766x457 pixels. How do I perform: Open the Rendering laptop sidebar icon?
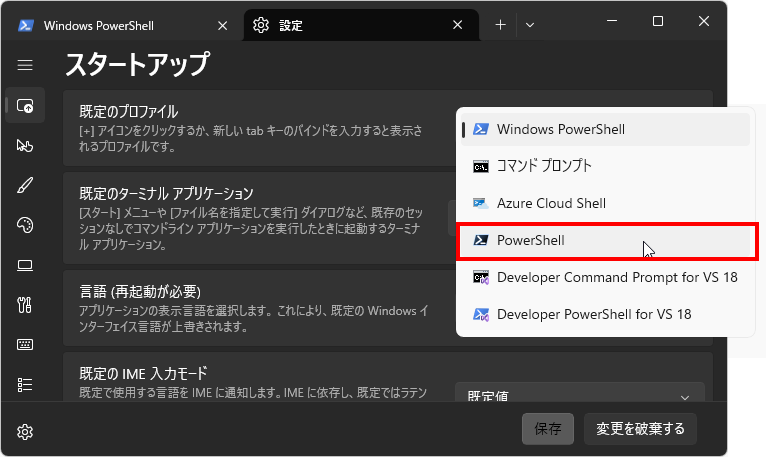click(x=25, y=265)
